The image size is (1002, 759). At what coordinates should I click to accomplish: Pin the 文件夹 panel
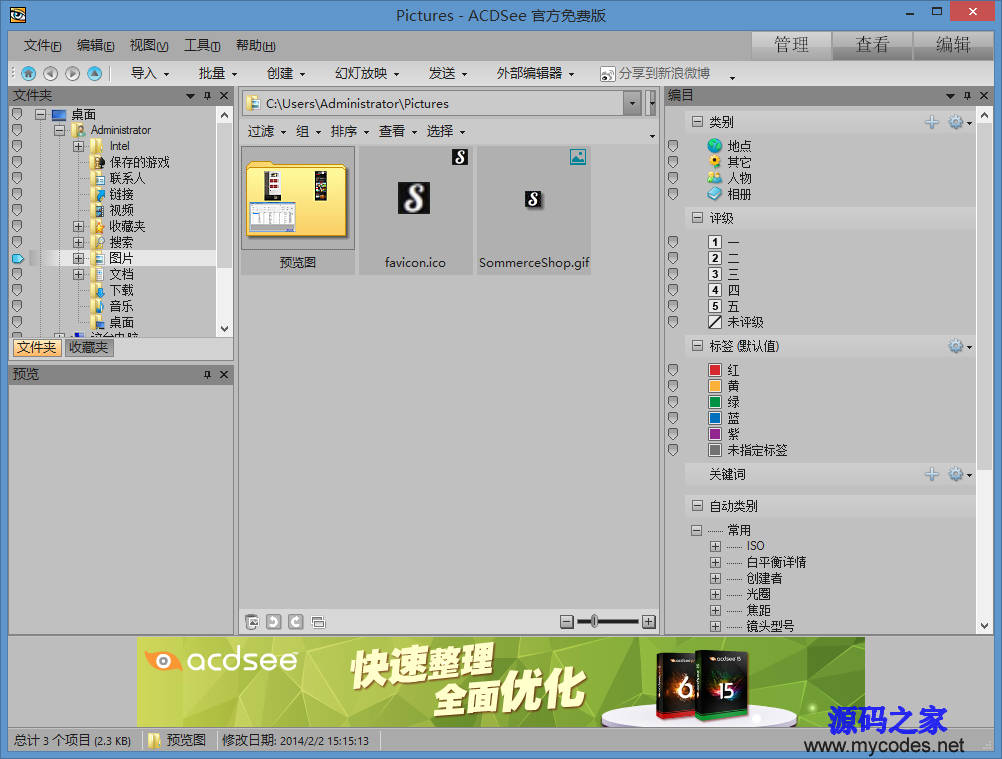[207, 95]
